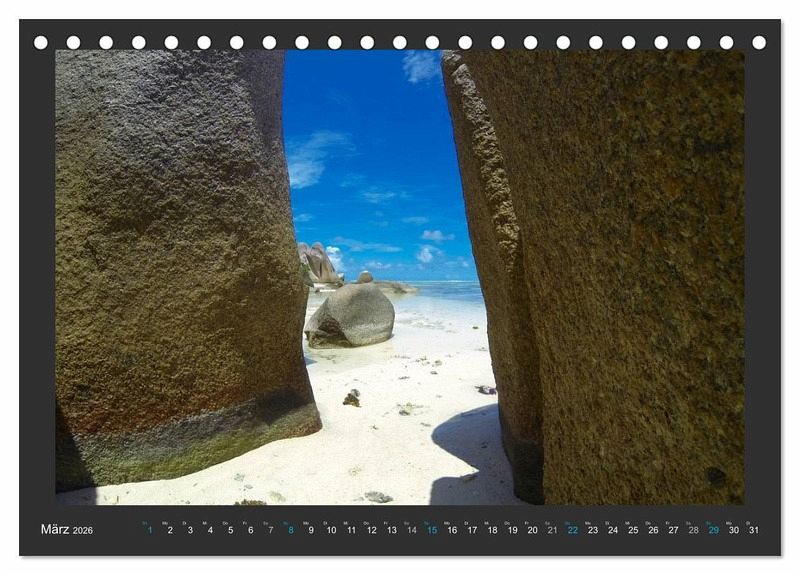Click day 28 in the date strip
This screenshot has width=800, height=575.
(x=693, y=529)
